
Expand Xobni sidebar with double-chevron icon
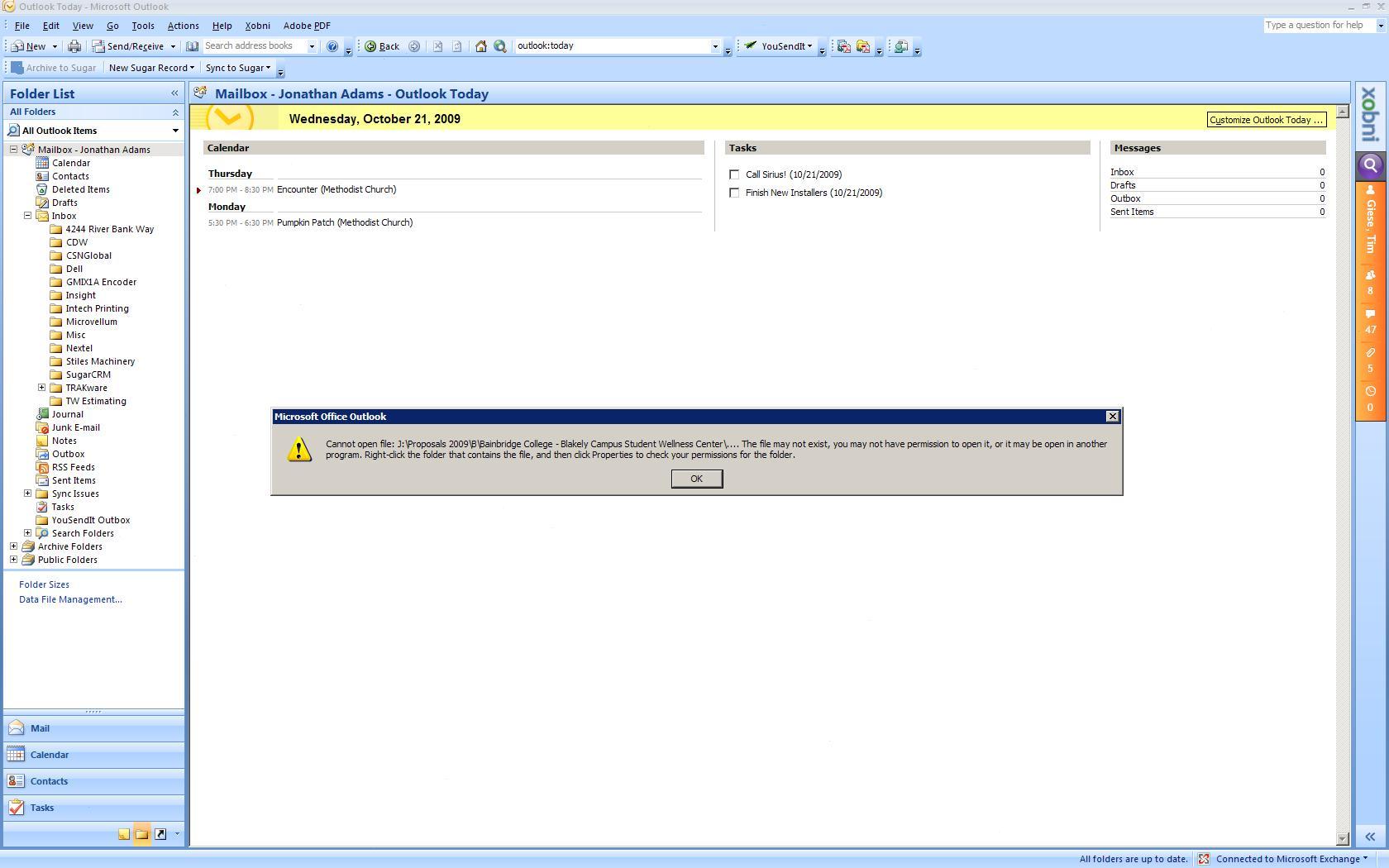coord(1370,837)
